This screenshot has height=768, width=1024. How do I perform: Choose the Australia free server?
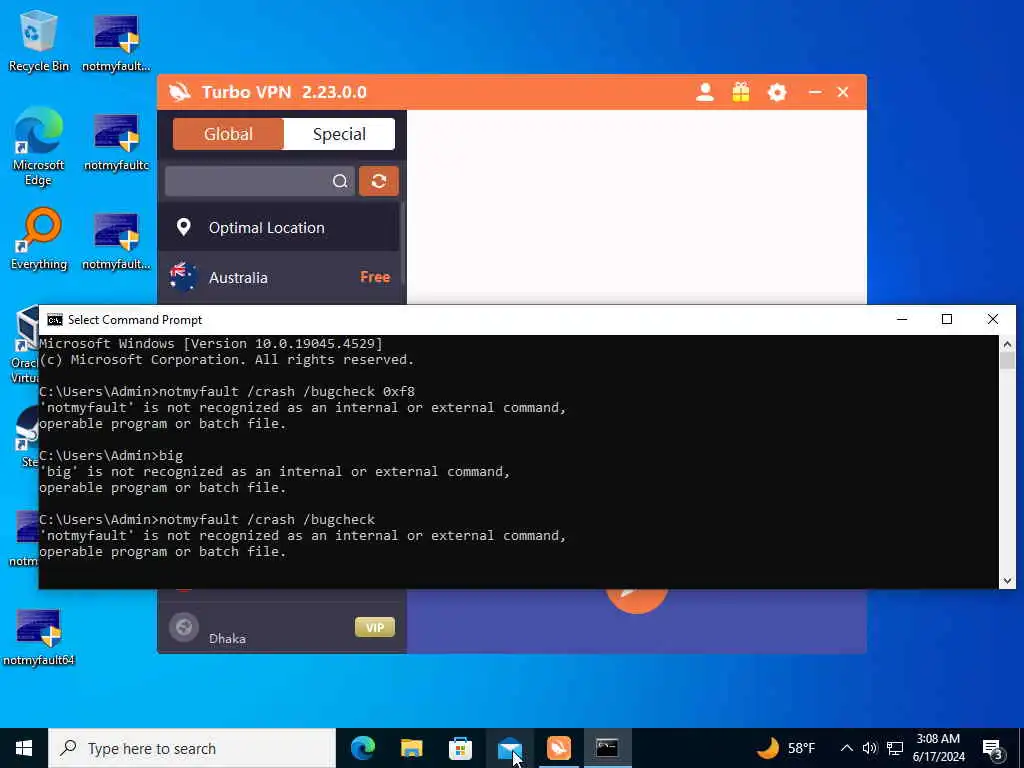[278, 278]
